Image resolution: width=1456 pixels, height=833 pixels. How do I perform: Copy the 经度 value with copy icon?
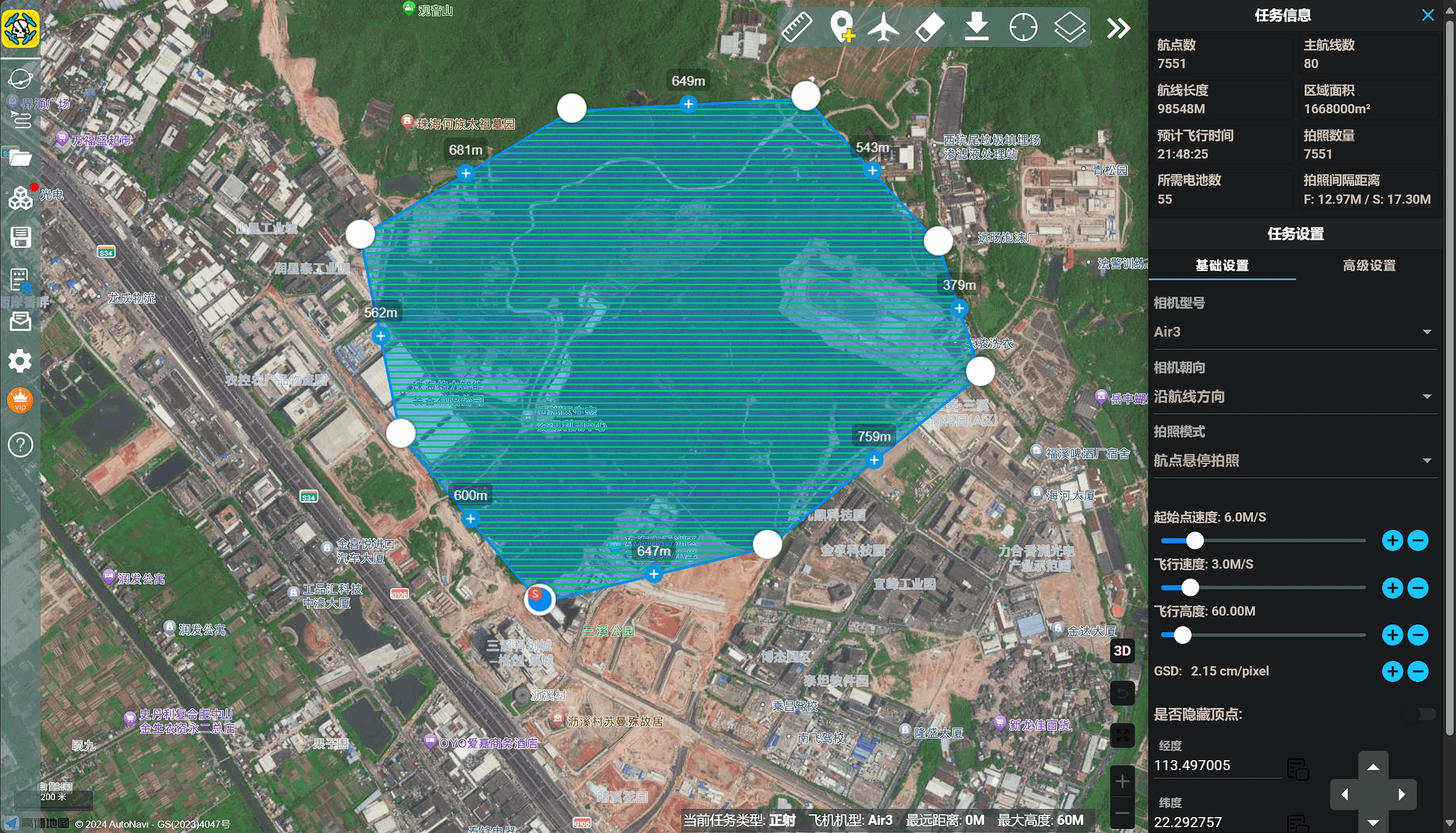[1297, 770]
